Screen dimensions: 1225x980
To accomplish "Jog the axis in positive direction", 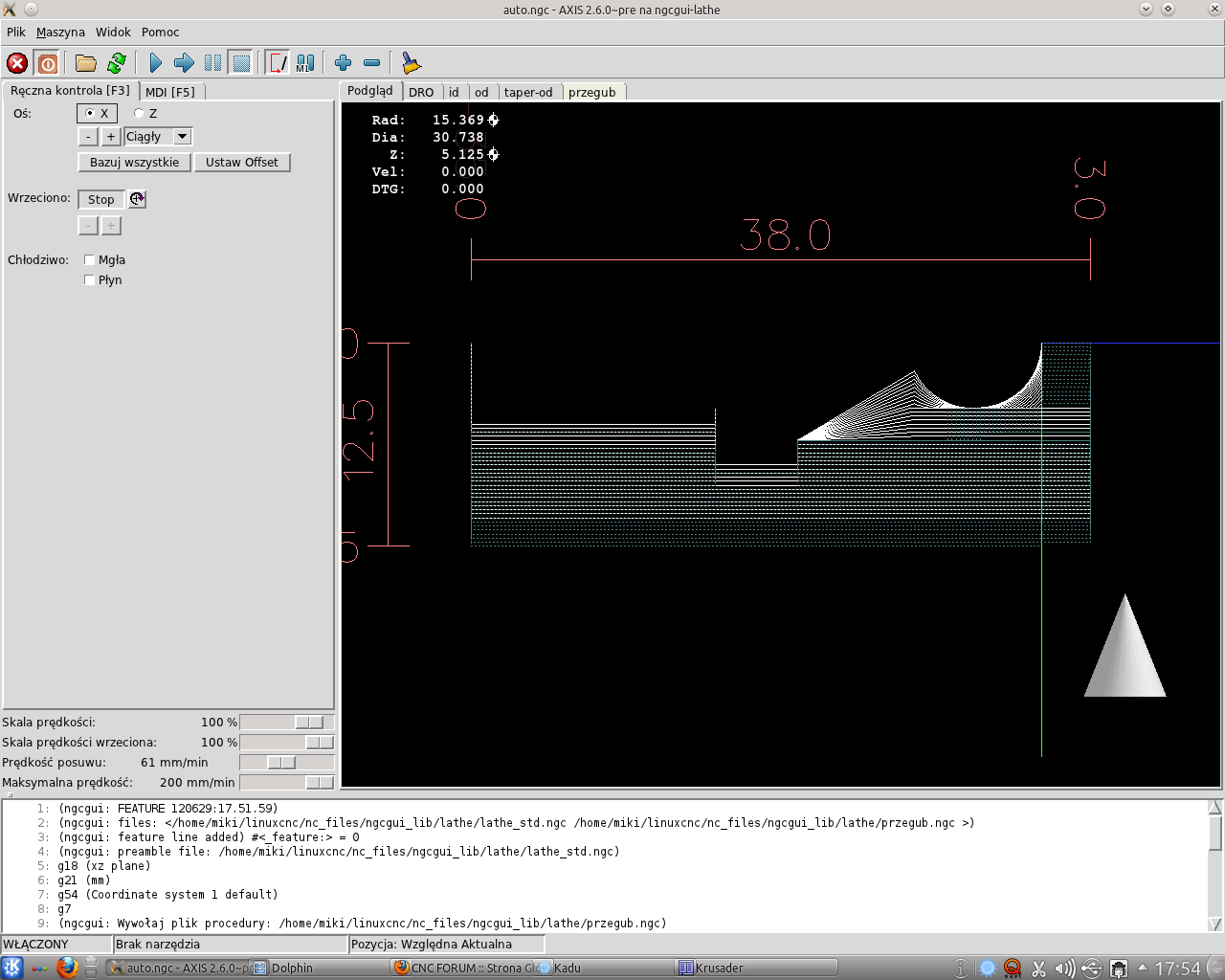I will (x=110, y=137).
